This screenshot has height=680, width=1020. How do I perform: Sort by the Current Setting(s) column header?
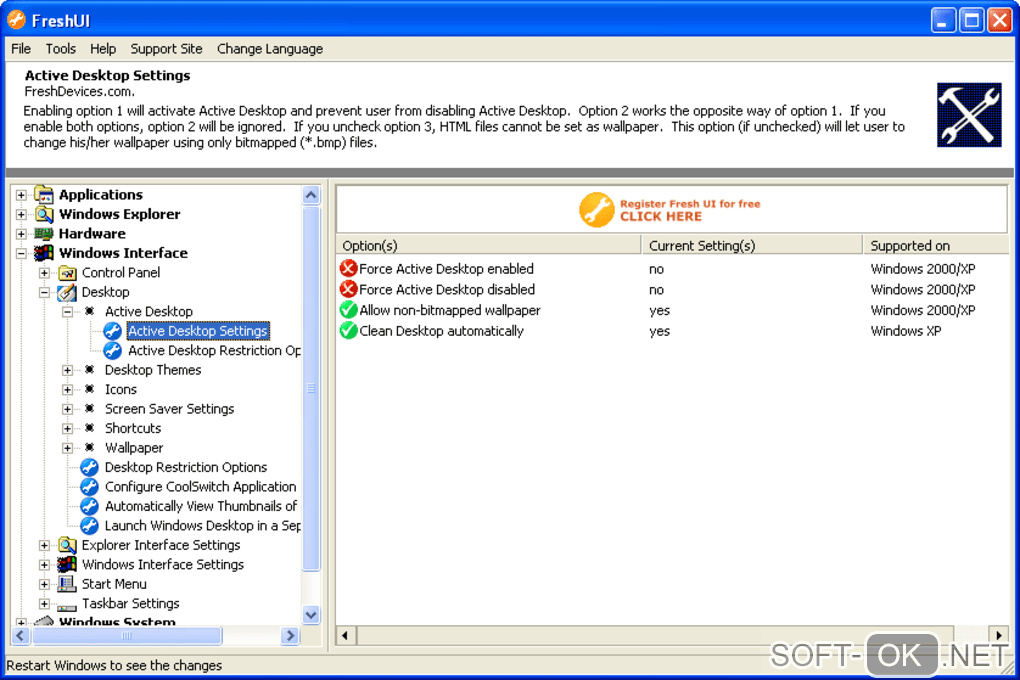pyautogui.click(x=752, y=245)
